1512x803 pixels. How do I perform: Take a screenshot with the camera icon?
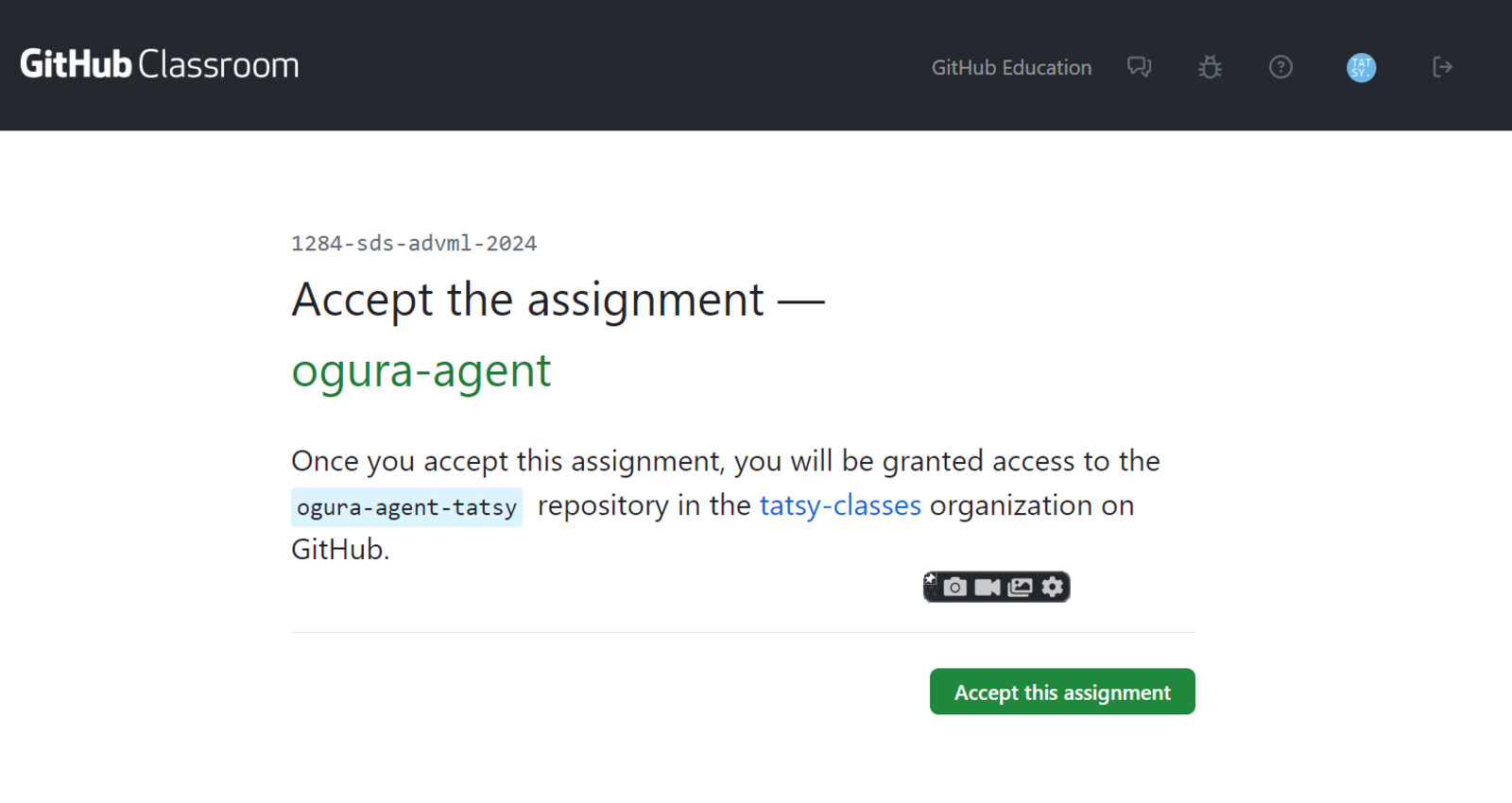[955, 588]
